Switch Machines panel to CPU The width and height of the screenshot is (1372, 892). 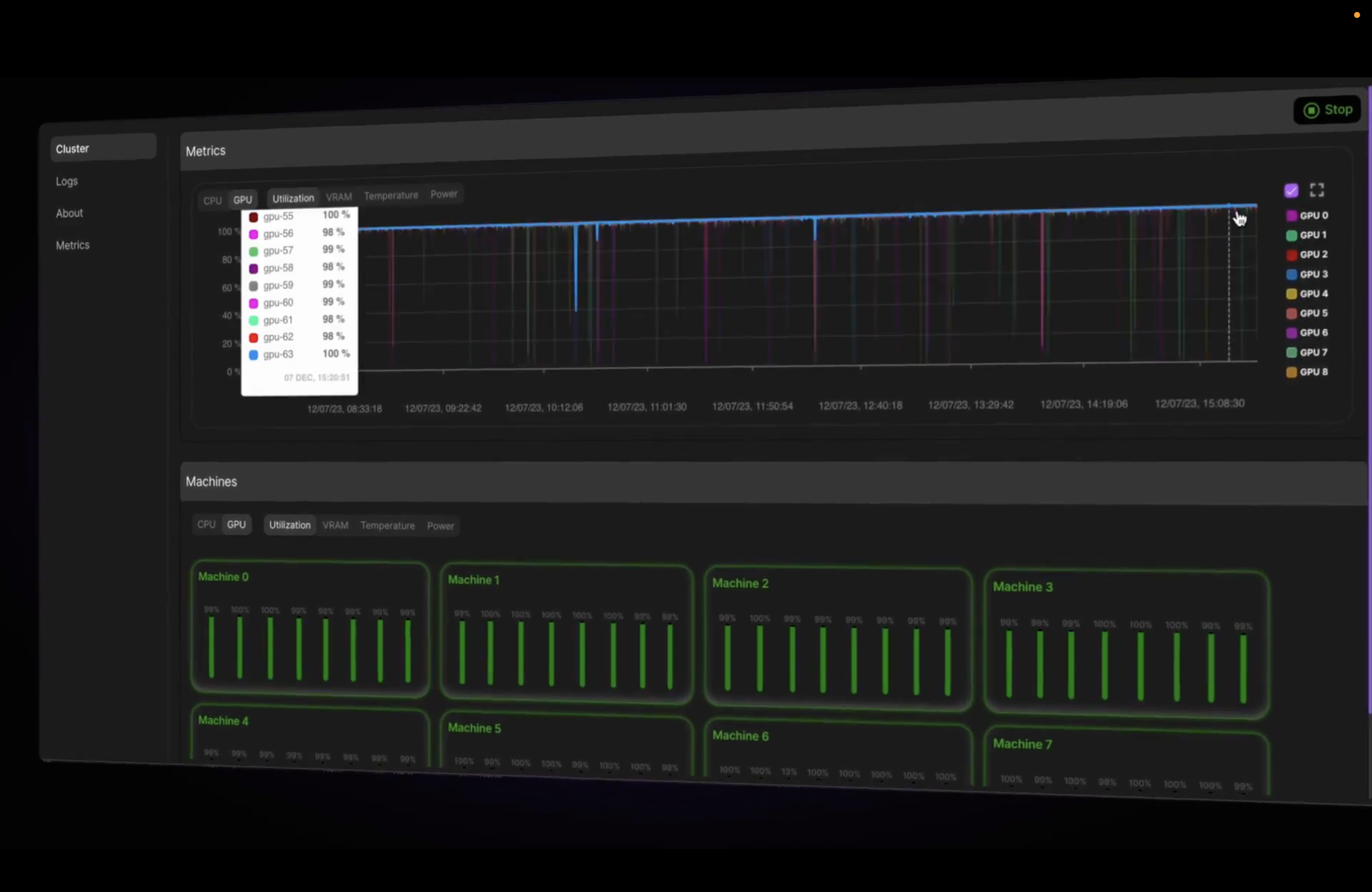click(206, 524)
